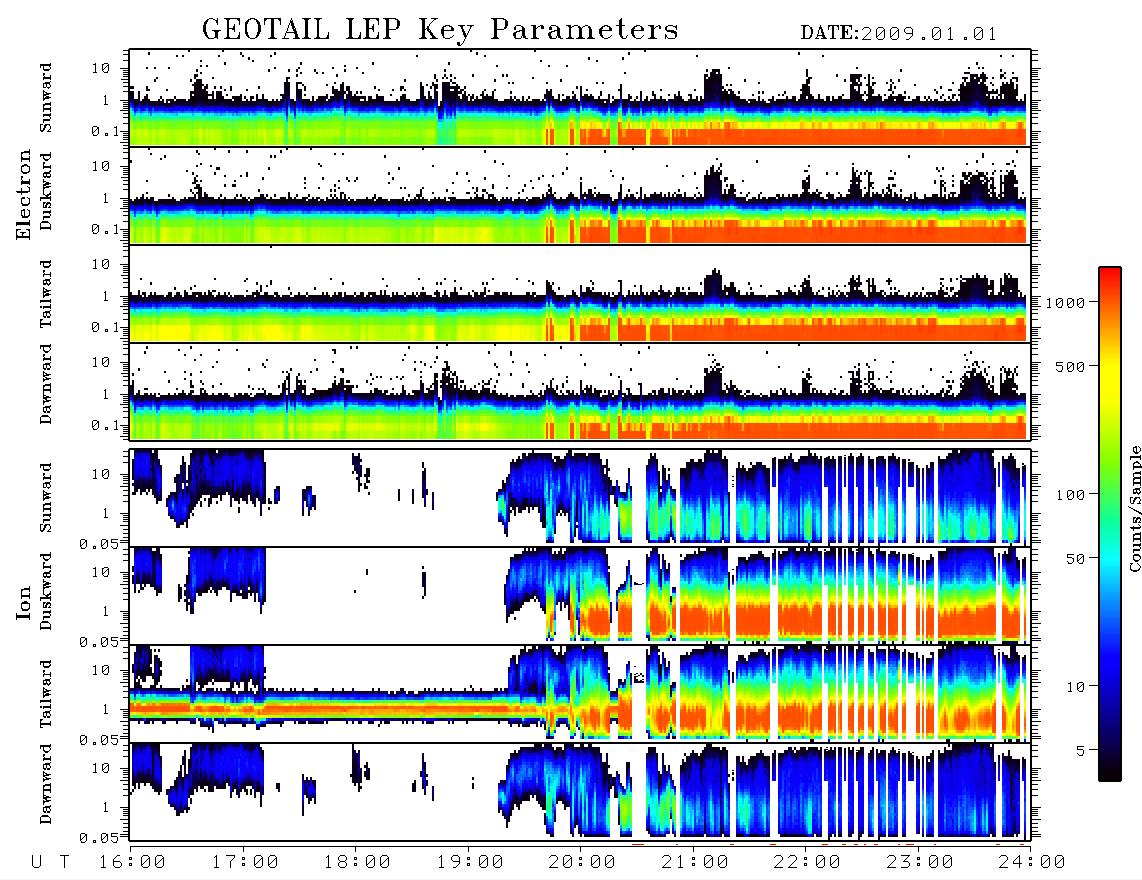Click the Electron Duskward spectrogram panel
The height and width of the screenshot is (880, 1142).
580,195
